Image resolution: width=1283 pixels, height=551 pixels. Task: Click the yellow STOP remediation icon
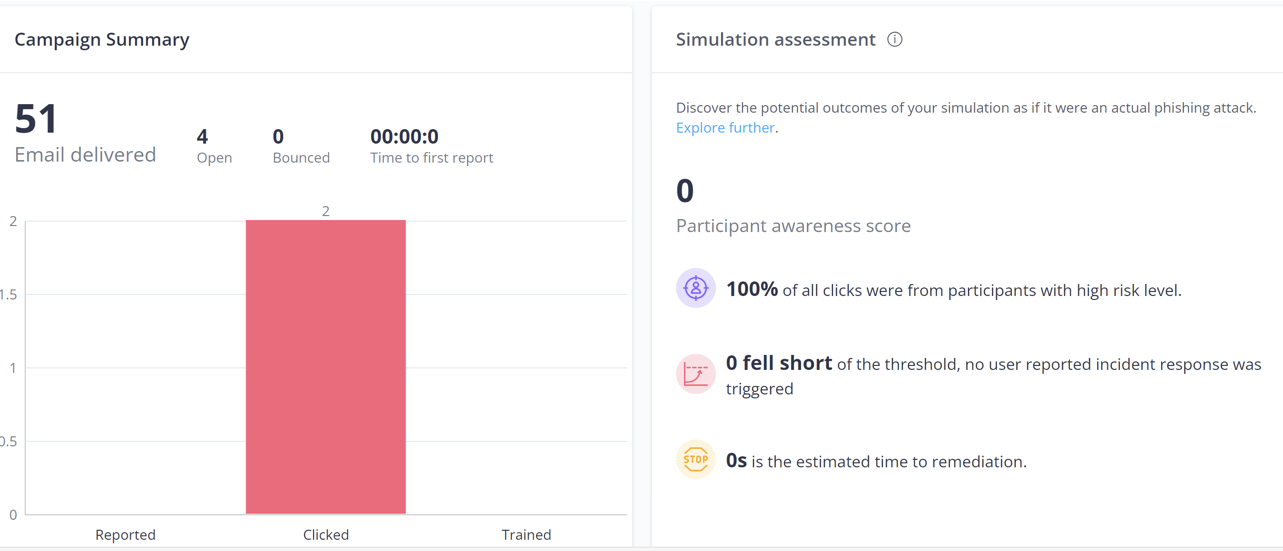click(695, 460)
